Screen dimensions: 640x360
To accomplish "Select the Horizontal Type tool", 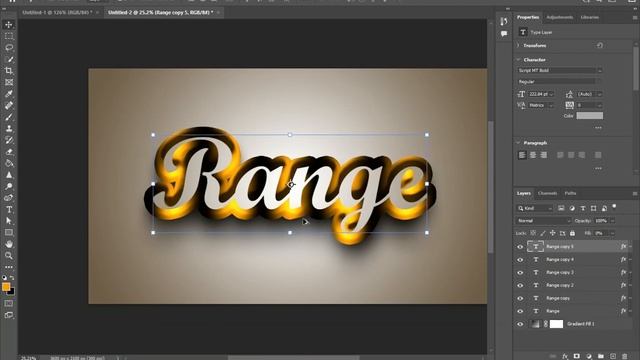I will coord(9,209).
